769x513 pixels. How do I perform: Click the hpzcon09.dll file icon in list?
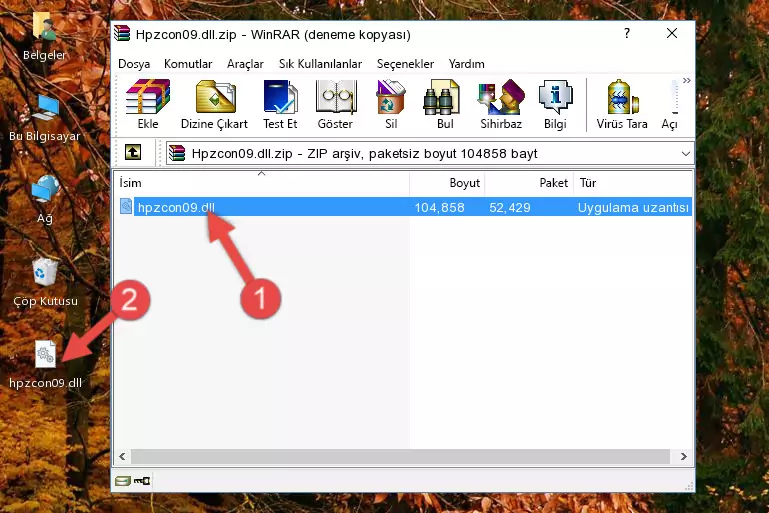pos(126,206)
